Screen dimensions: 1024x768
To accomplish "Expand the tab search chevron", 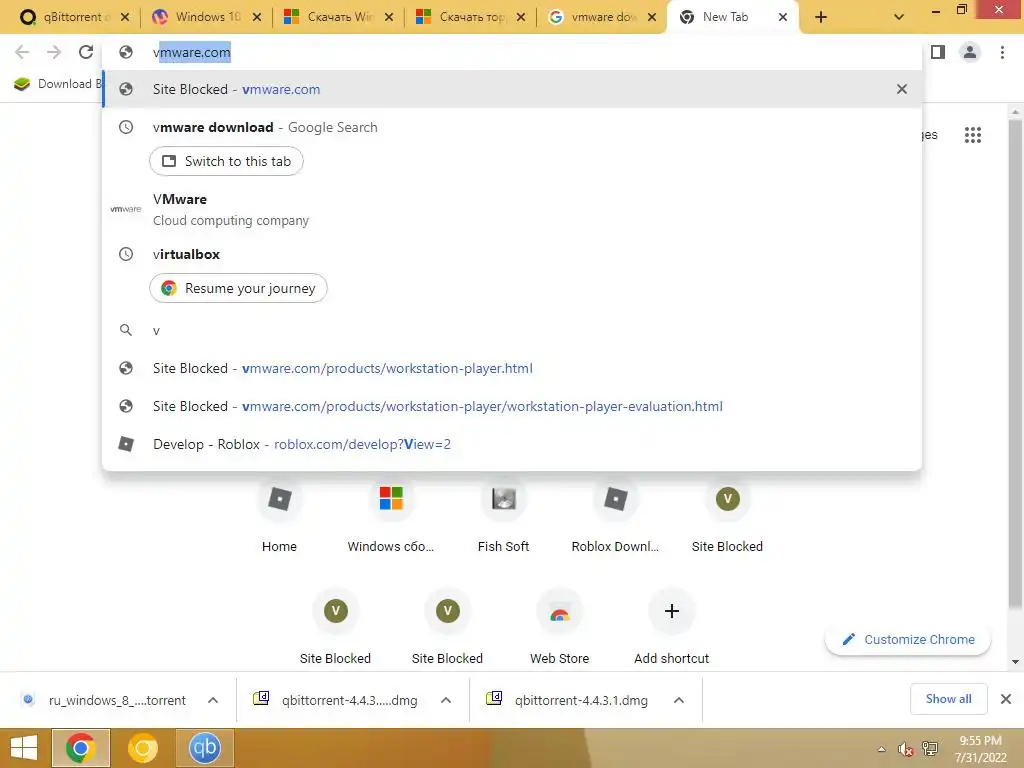I will [899, 17].
